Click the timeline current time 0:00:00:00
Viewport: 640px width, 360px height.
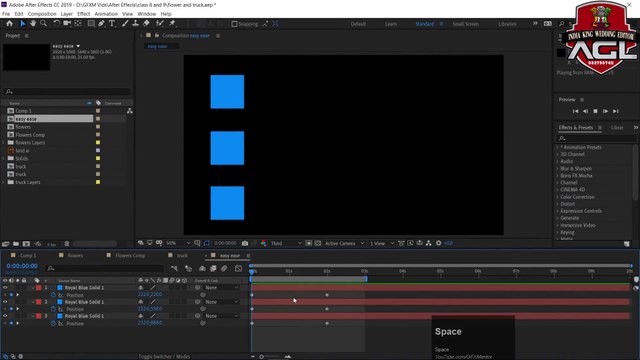[22, 266]
